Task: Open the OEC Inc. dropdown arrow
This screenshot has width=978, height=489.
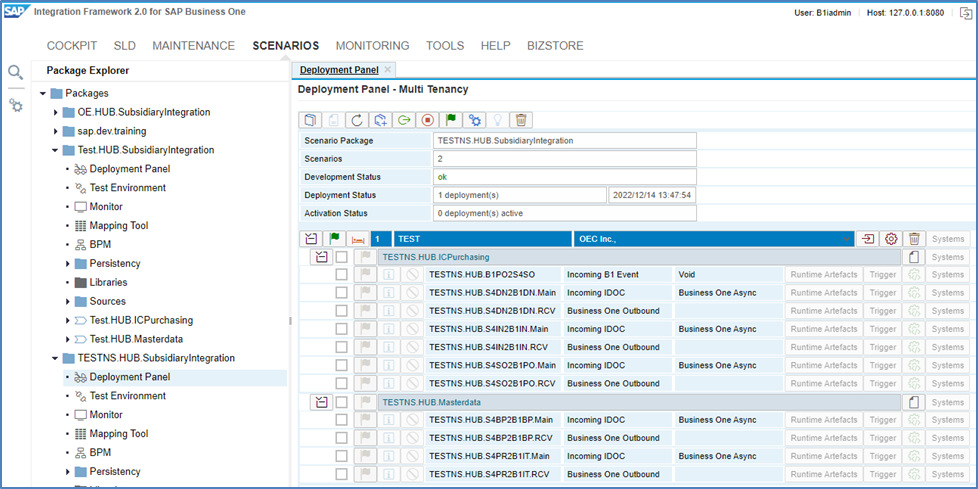Action: [x=848, y=239]
